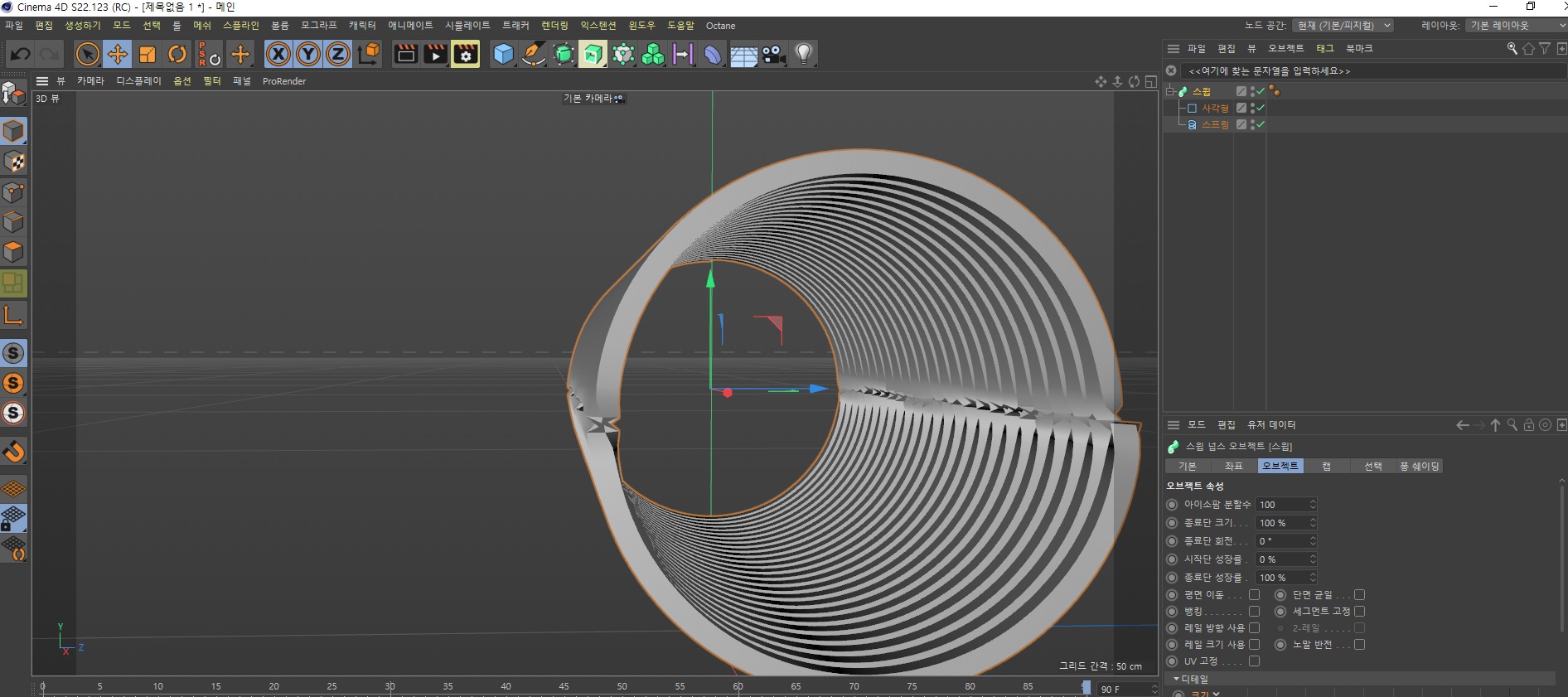
Task: Collapse the 스윕 object tree
Action: [1170, 91]
